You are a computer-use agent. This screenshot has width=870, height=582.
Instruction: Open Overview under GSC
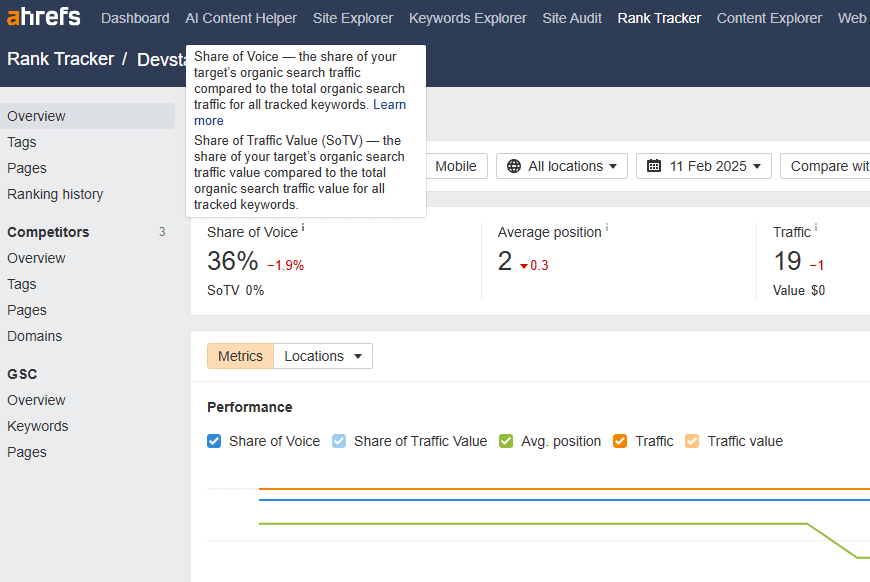click(x=36, y=400)
